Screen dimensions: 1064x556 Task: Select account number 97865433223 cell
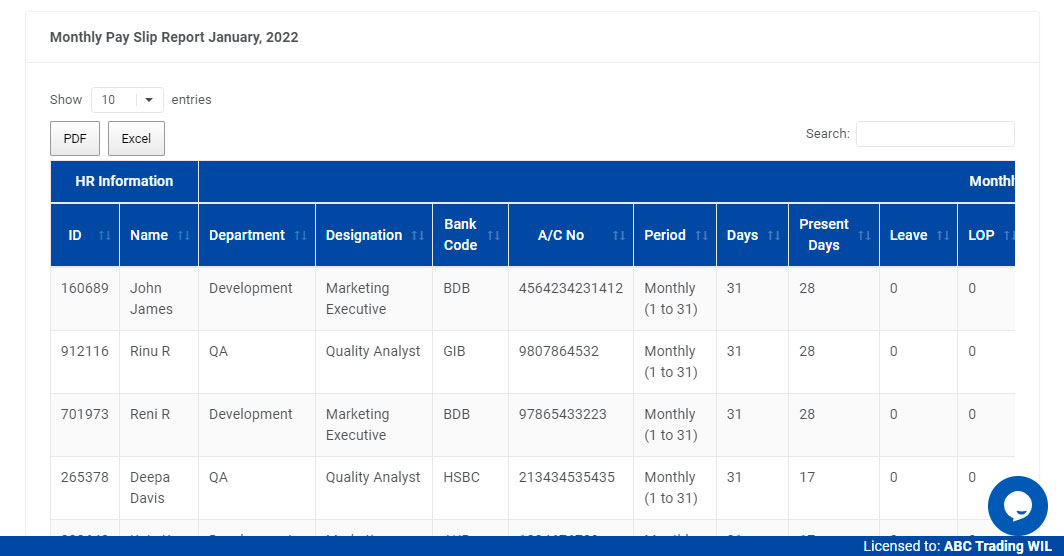(x=562, y=414)
